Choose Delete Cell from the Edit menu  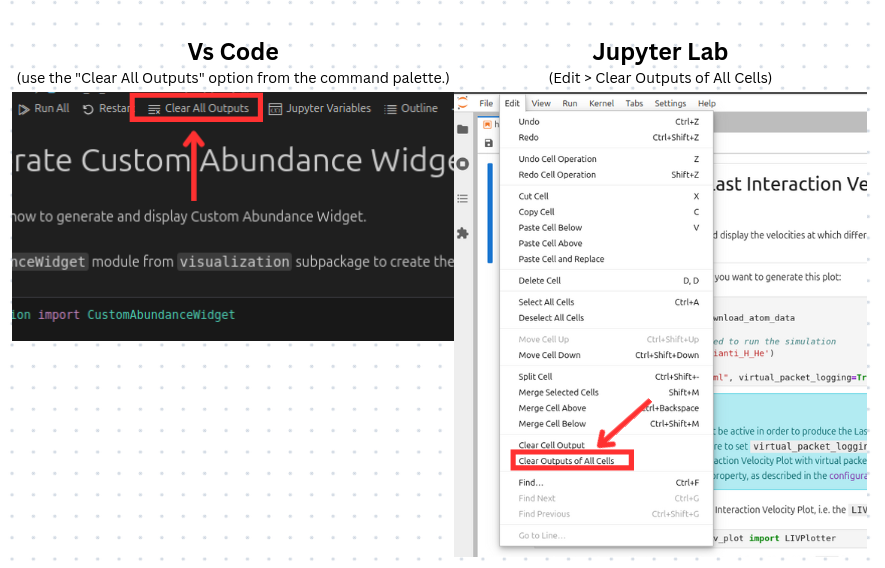click(x=539, y=281)
